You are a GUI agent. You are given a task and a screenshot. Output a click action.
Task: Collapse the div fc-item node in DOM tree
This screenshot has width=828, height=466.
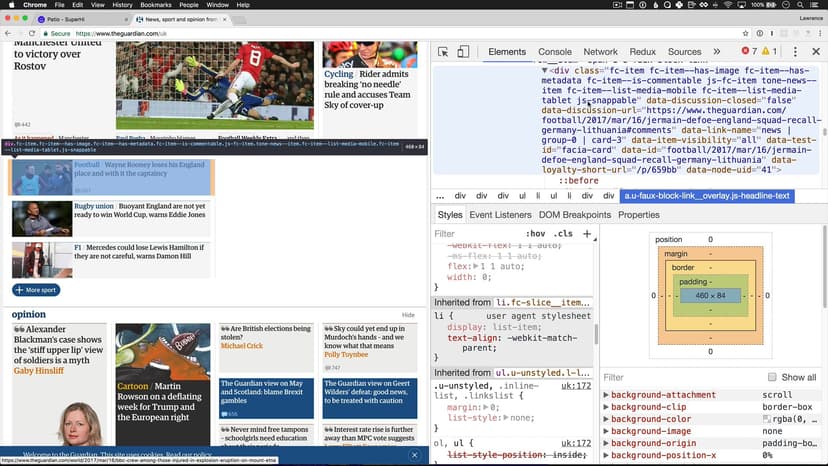545,71
